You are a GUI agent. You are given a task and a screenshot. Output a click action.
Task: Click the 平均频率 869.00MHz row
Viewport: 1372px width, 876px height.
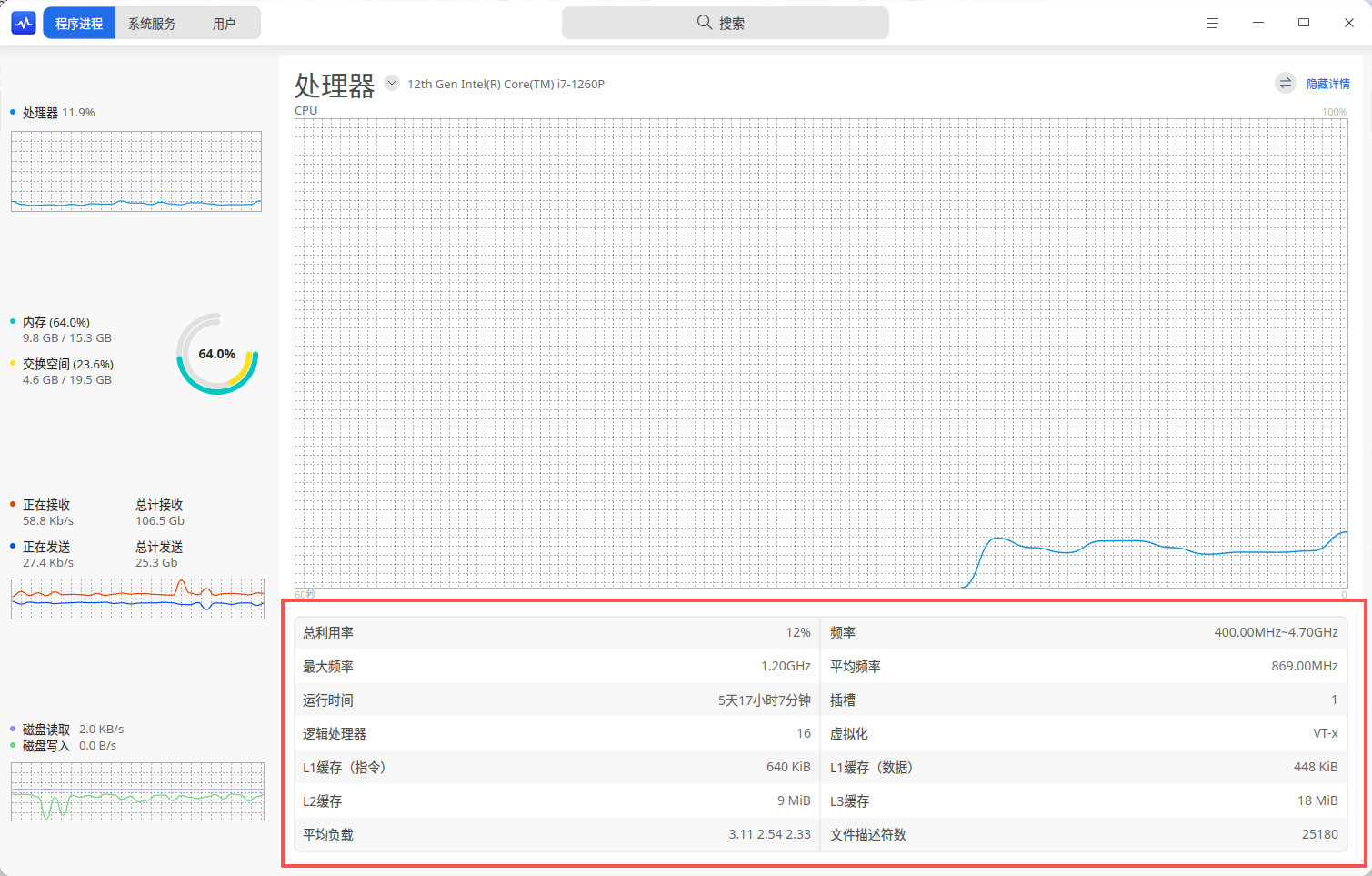pos(1084,666)
